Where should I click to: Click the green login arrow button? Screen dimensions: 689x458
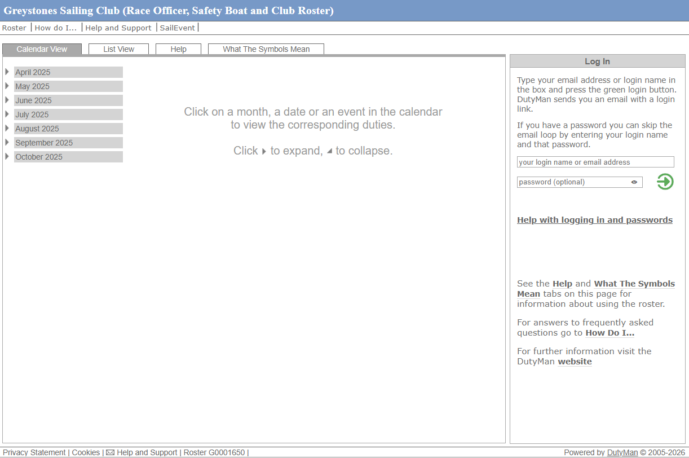click(x=665, y=181)
